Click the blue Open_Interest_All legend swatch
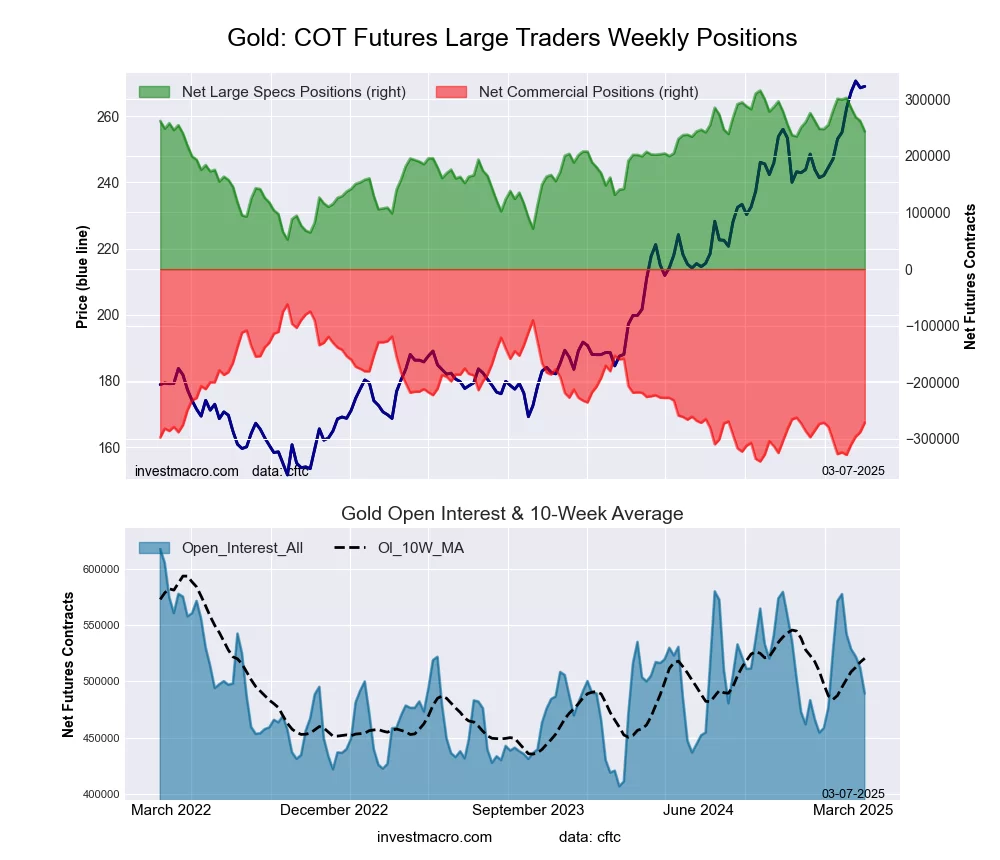 click(154, 548)
